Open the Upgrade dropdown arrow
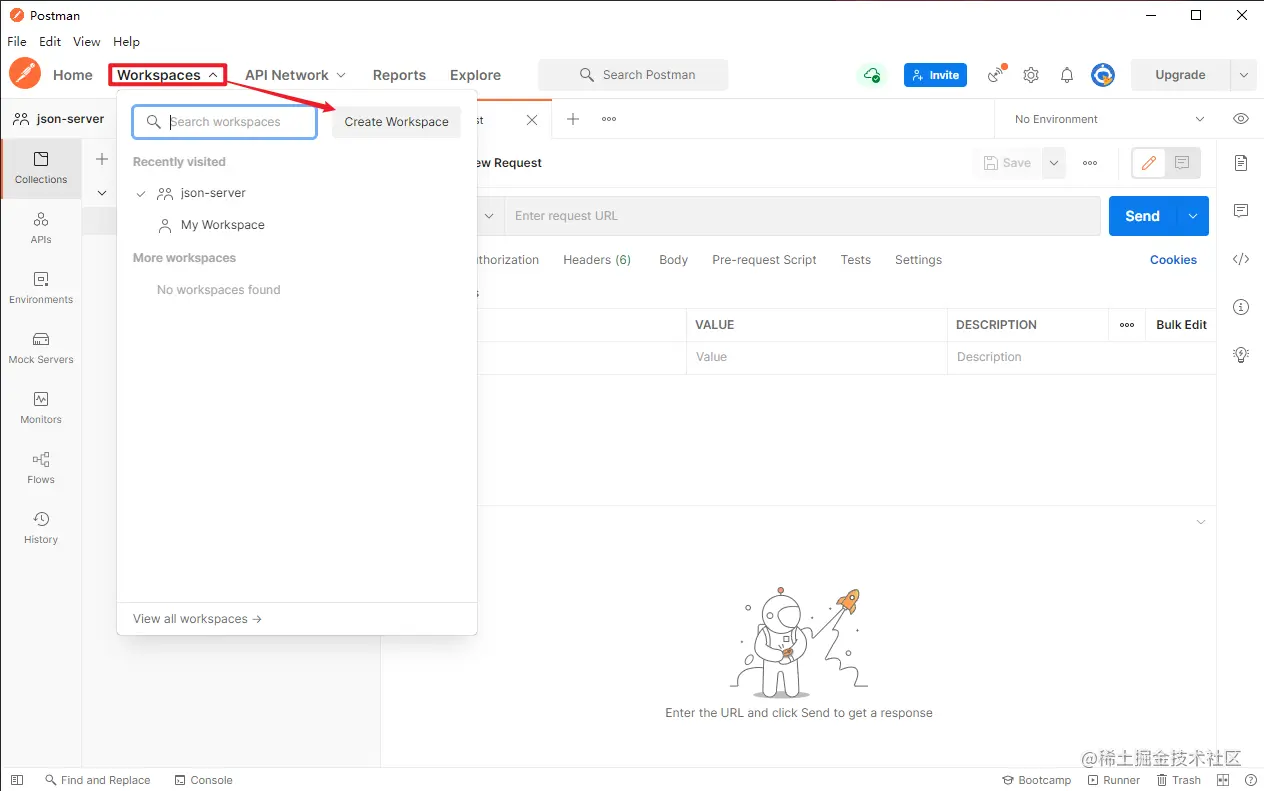1264x791 pixels. click(1243, 75)
